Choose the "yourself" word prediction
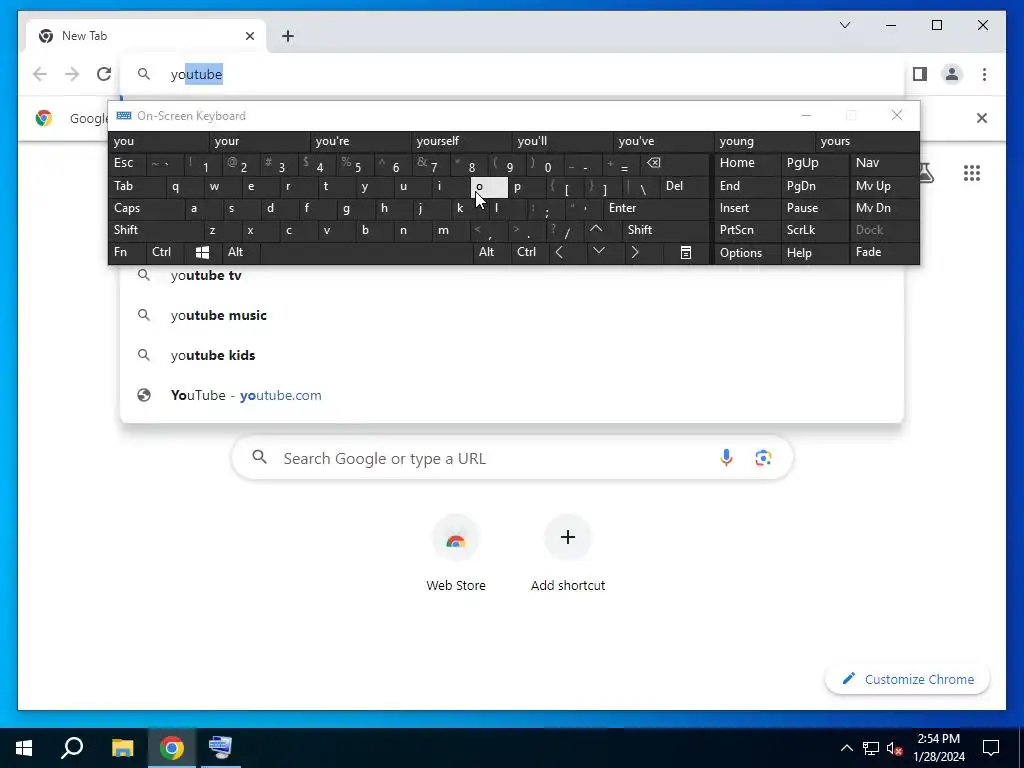The height and width of the screenshot is (768, 1024). pyautogui.click(x=462, y=141)
